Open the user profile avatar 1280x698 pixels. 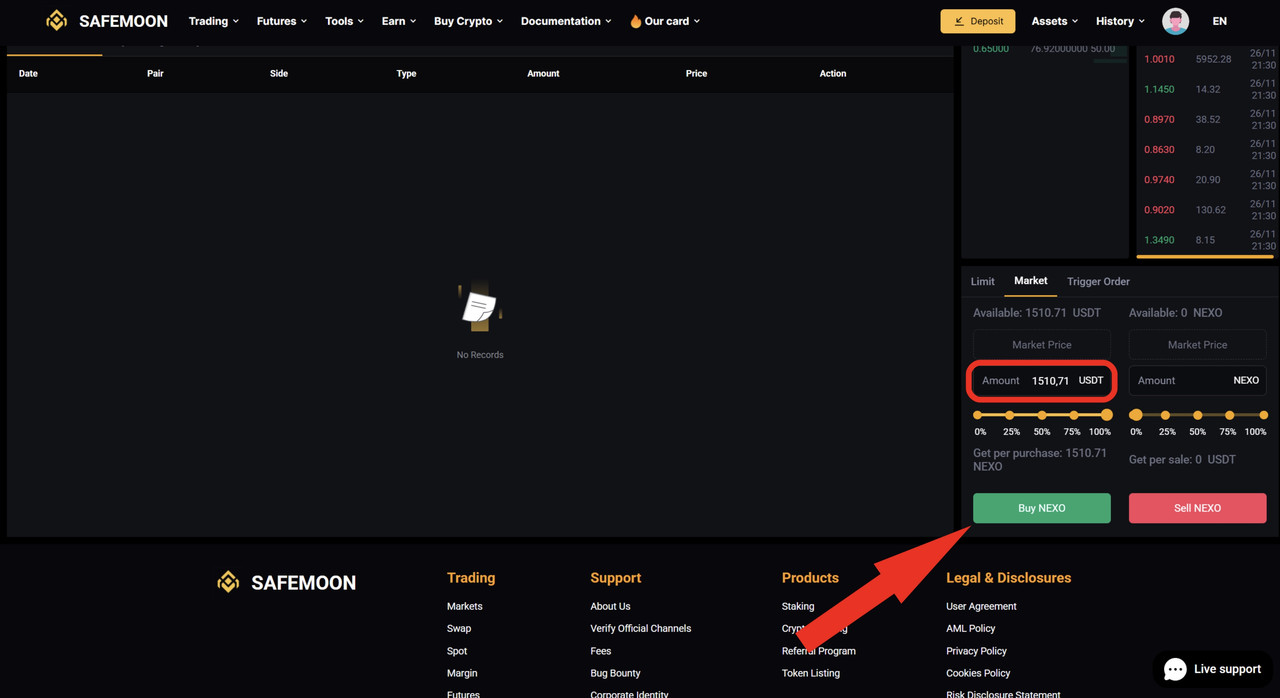coord(1175,21)
